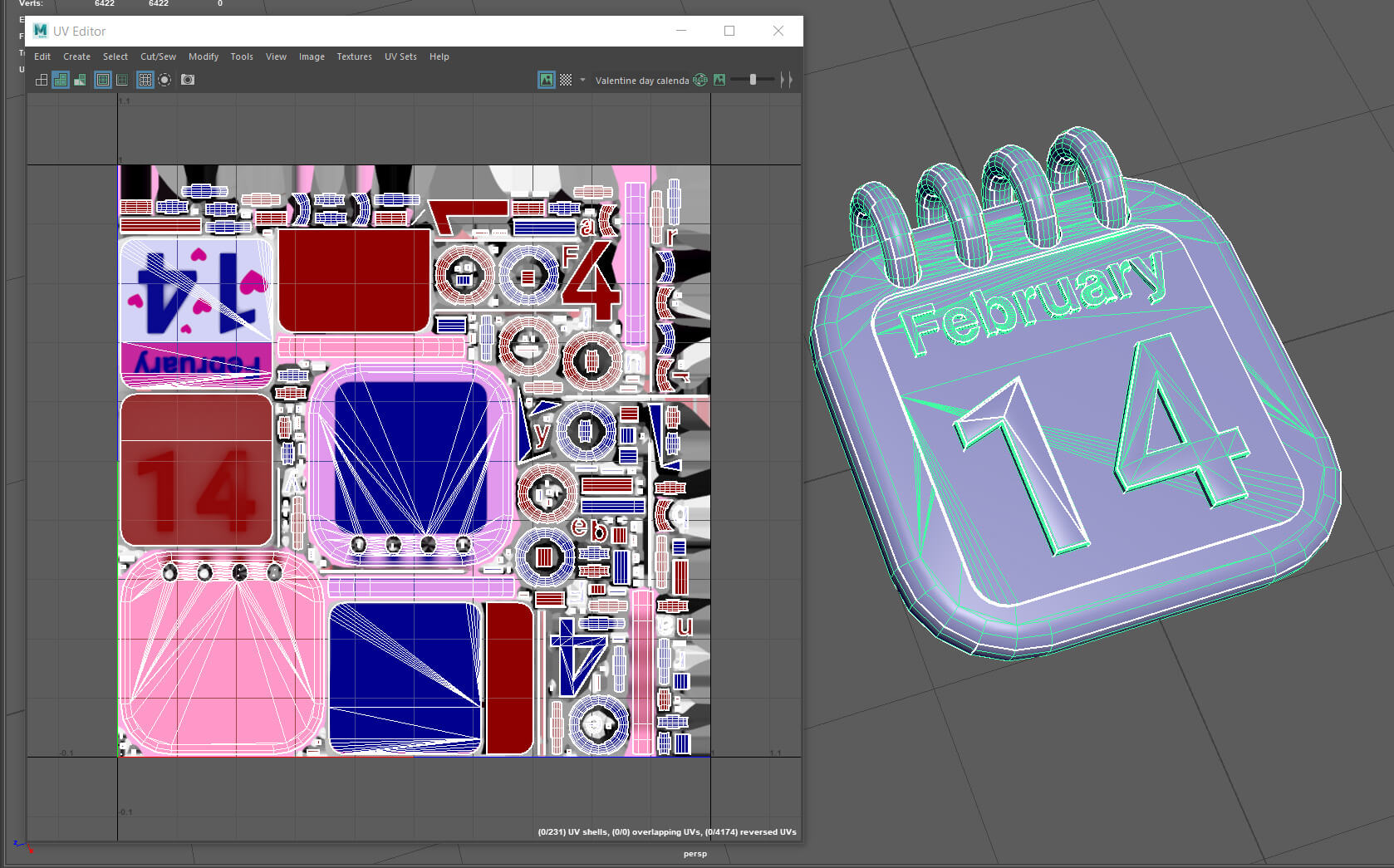Click the internal shell borders icon
The image size is (1394, 868).
tap(122, 80)
